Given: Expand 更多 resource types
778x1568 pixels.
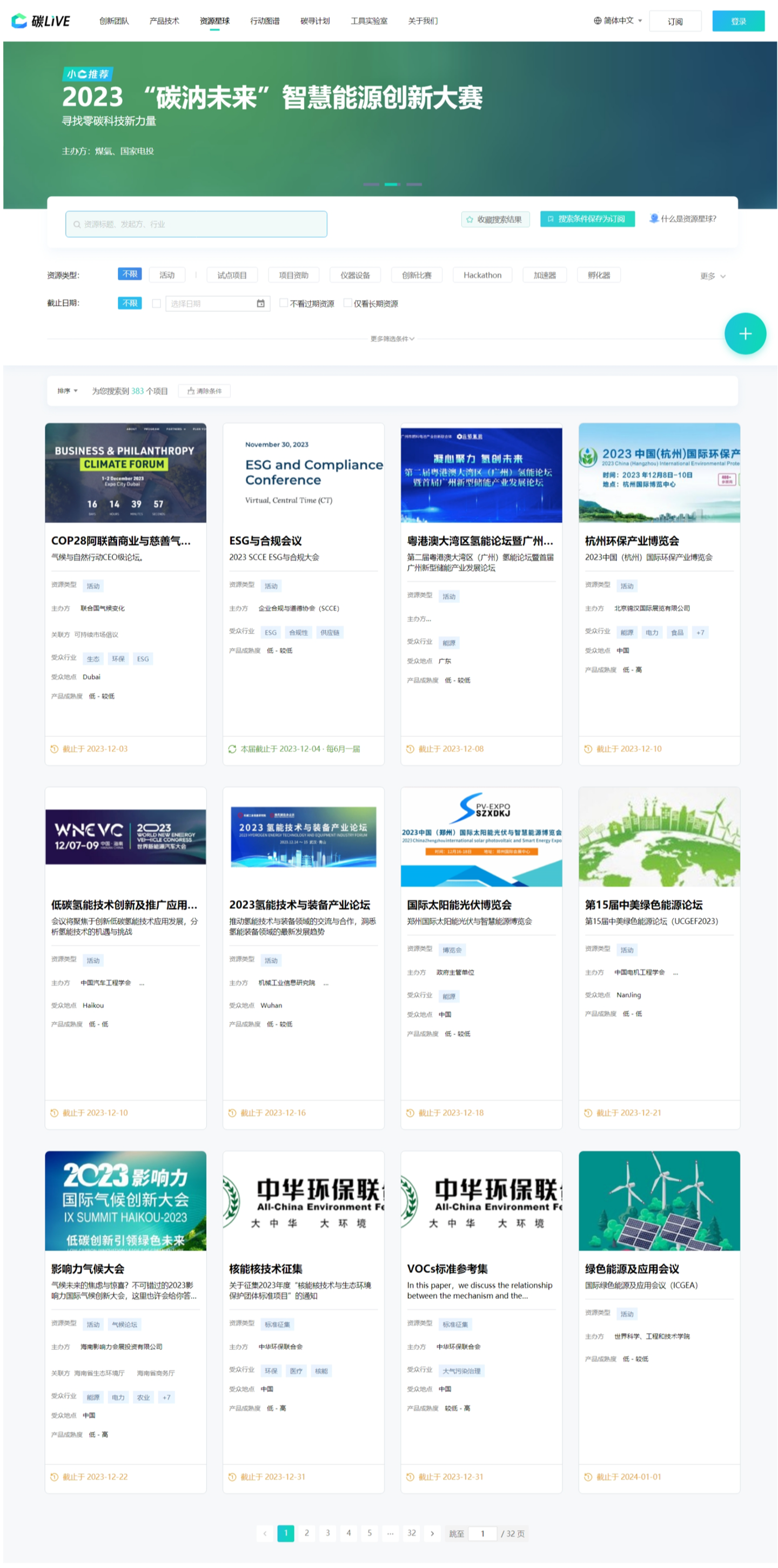Looking at the screenshot, I should pos(712,277).
